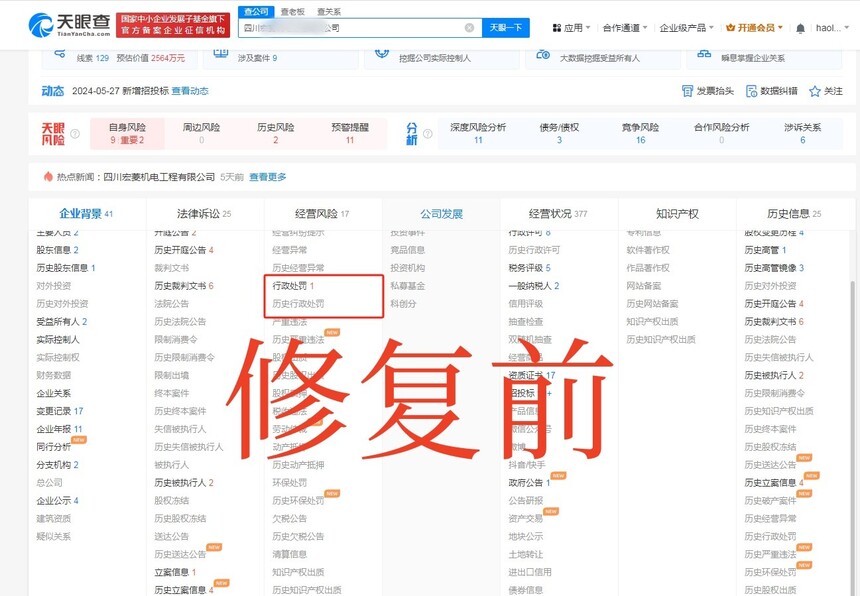Switch to the 企业背景 section
This screenshot has height=596, width=860.
tap(87, 214)
